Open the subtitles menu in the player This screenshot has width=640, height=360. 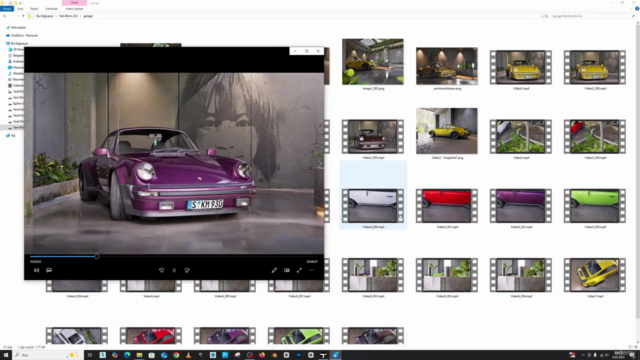point(49,270)
